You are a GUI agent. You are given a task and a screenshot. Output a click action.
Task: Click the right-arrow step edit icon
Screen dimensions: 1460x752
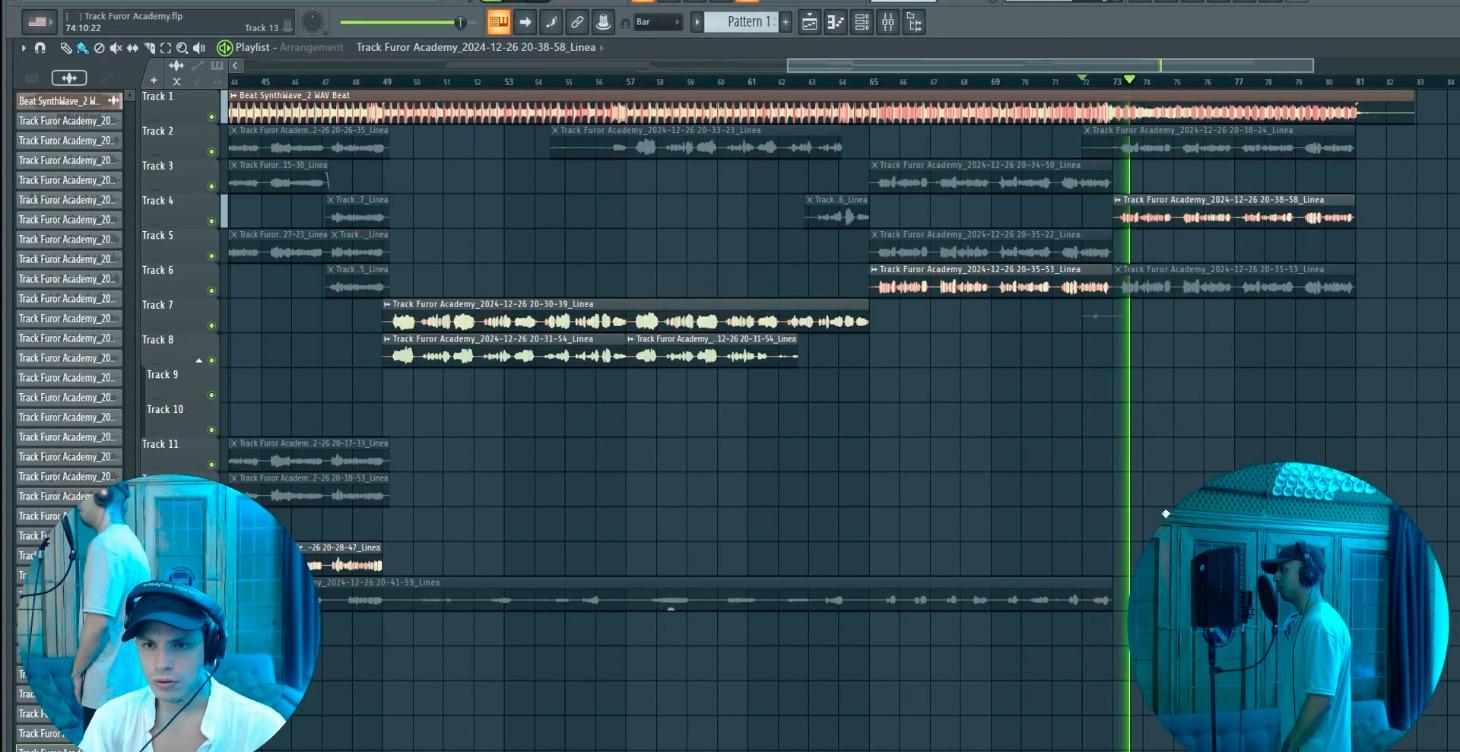(525, 22)
